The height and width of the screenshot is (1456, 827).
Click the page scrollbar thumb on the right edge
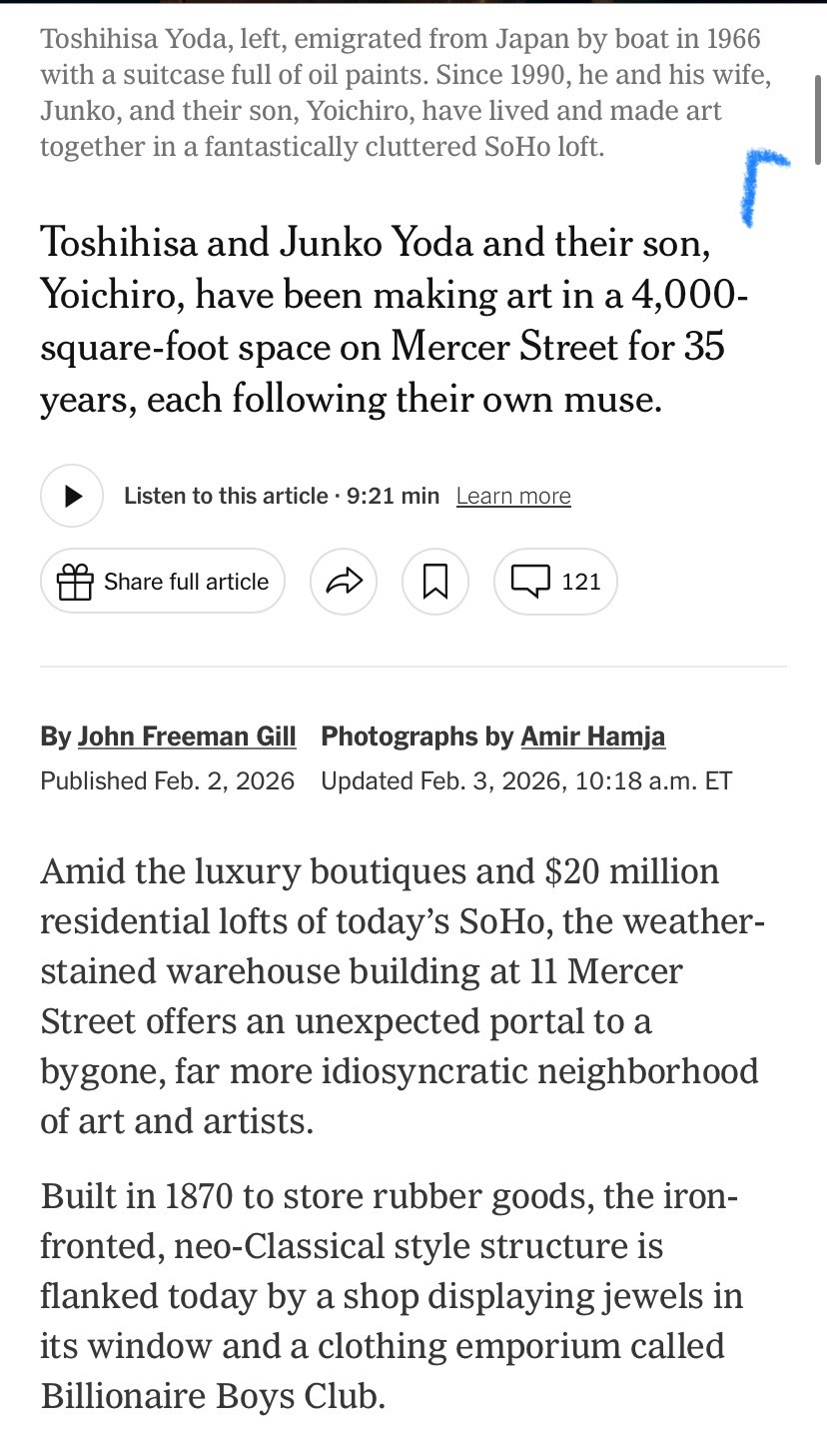(820, 120)
